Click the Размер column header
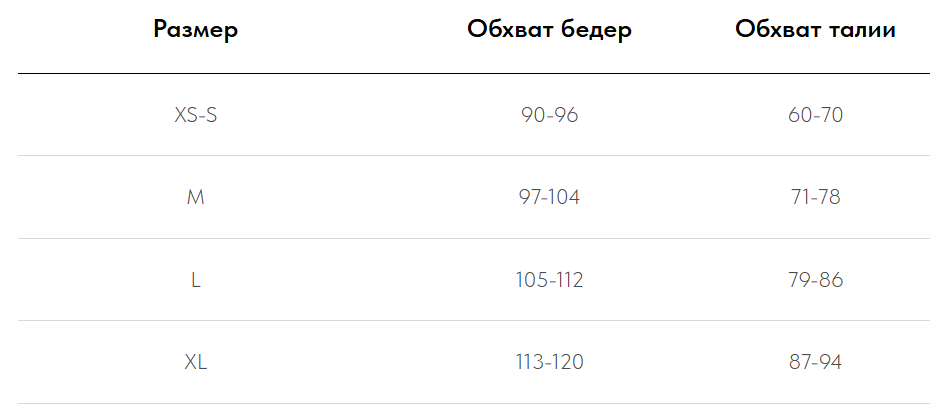This screenshot has height=409, width=949. 195,30
